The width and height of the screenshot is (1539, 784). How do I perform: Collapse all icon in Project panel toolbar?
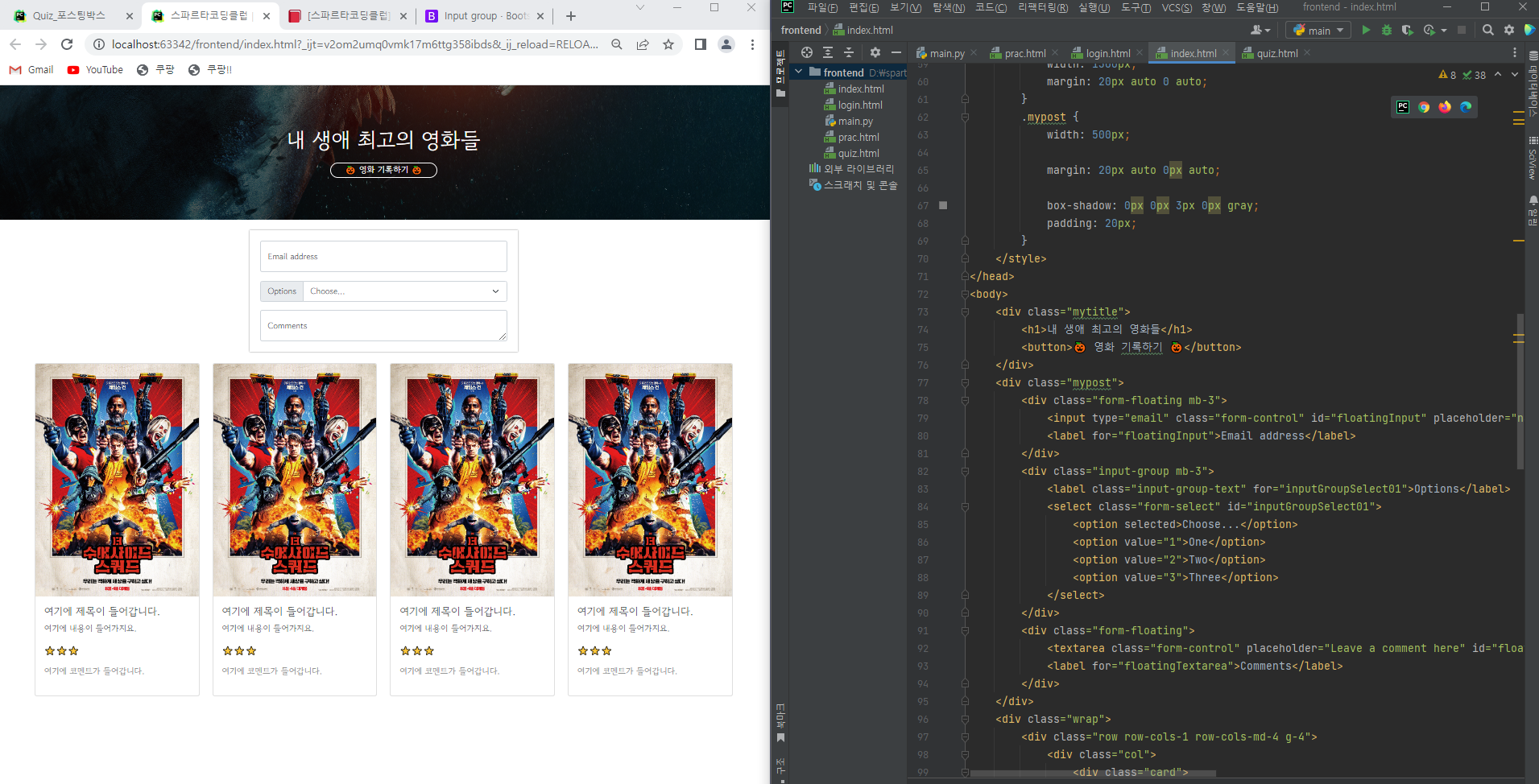(x=849, y=52)
